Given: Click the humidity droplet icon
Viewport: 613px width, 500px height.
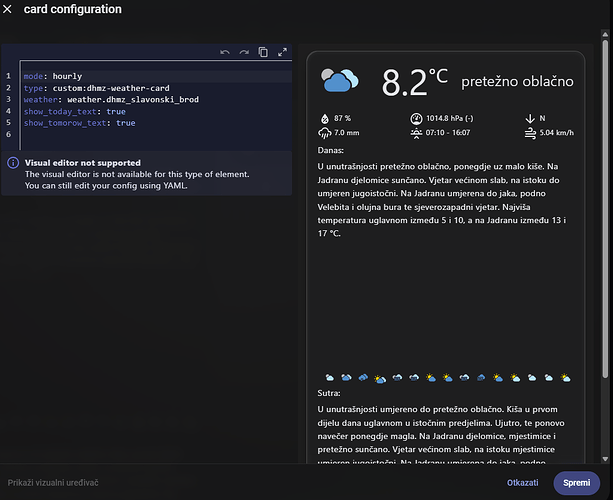Looking at the screenshot, I should click(324, 118).
